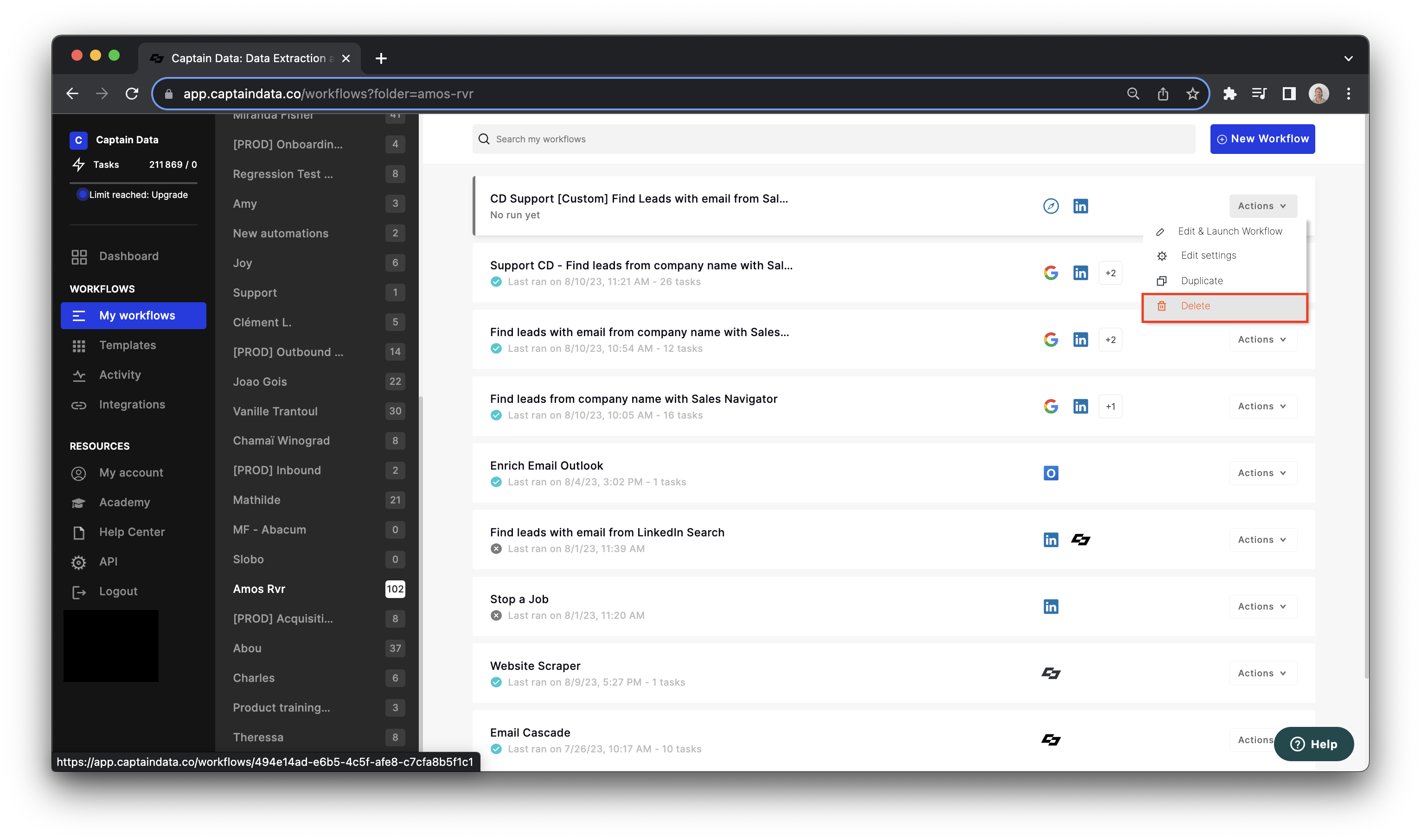Open My account in Resources
This screenshot has height=840, width=1421.
tap(131, 473)
